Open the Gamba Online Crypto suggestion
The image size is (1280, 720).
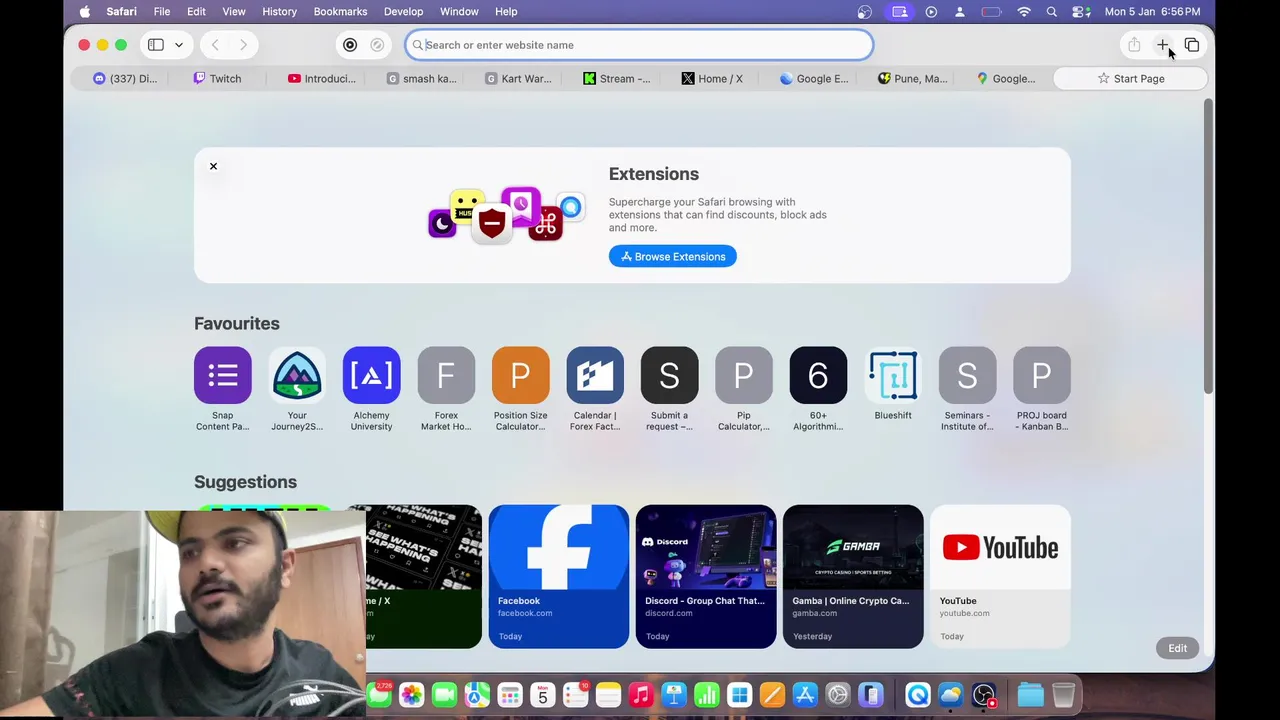[x=853, y=577]
